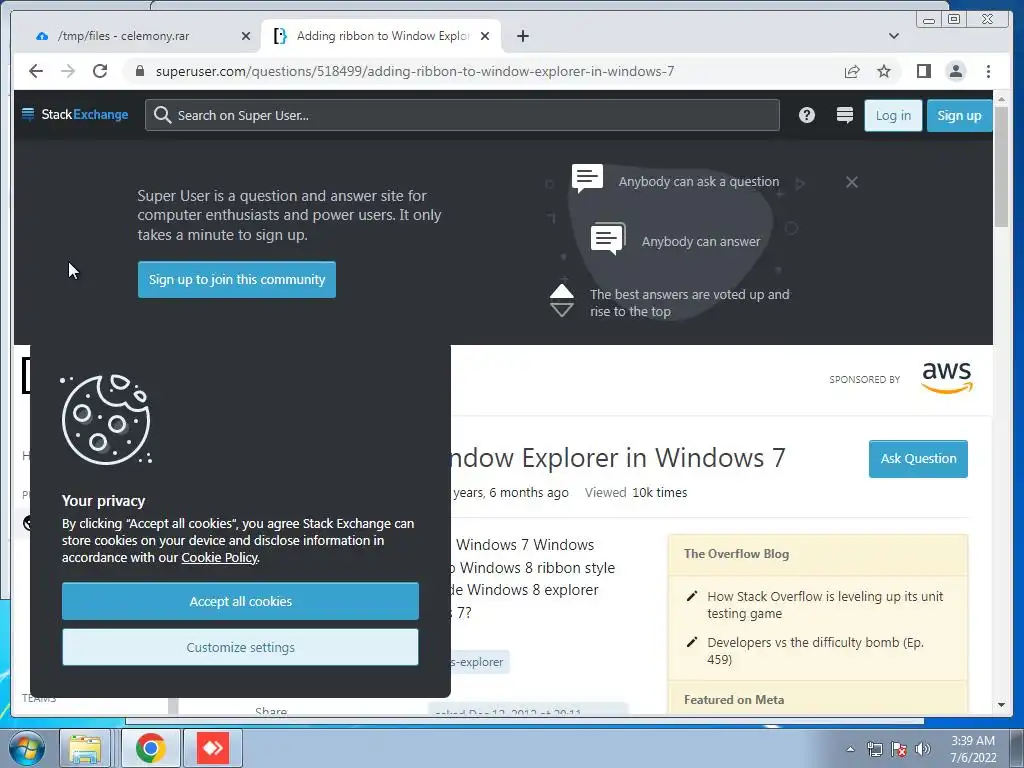This screenshot has width=1024, height=768.
Task: Open a new browser tab
Action: (522, 36)
